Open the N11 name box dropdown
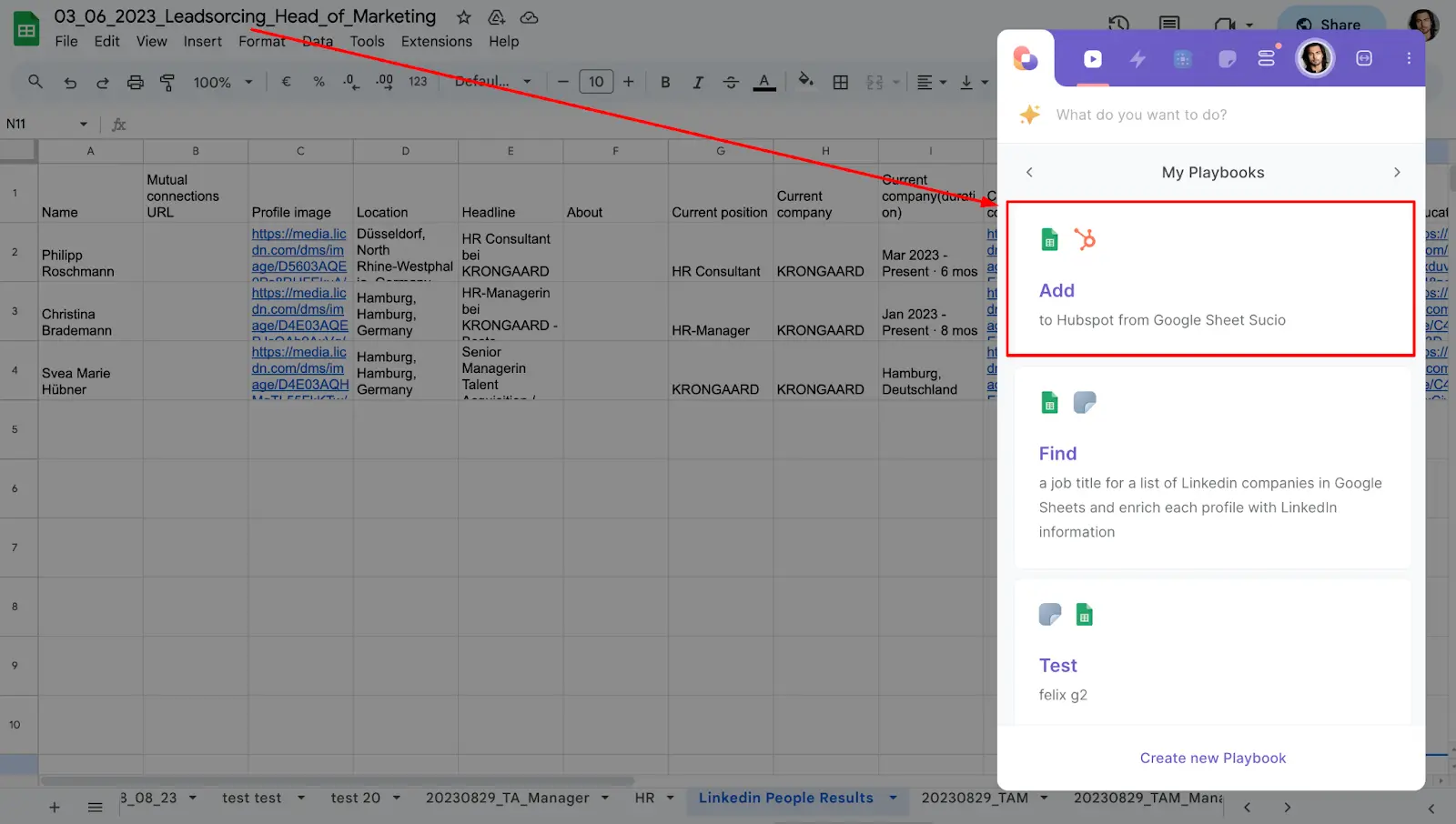 click(84, 124)
